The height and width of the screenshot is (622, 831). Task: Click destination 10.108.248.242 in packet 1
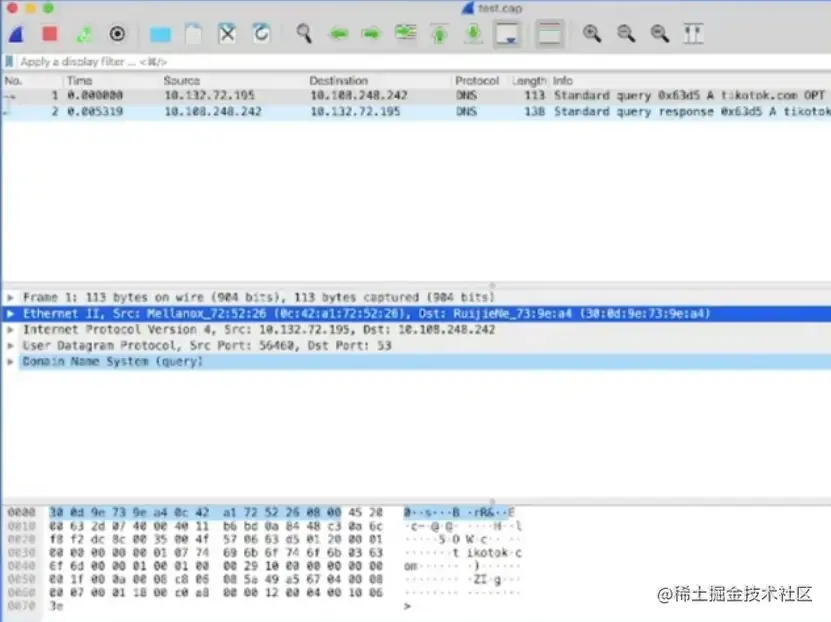pyautogui.click(x=359, y=95)
